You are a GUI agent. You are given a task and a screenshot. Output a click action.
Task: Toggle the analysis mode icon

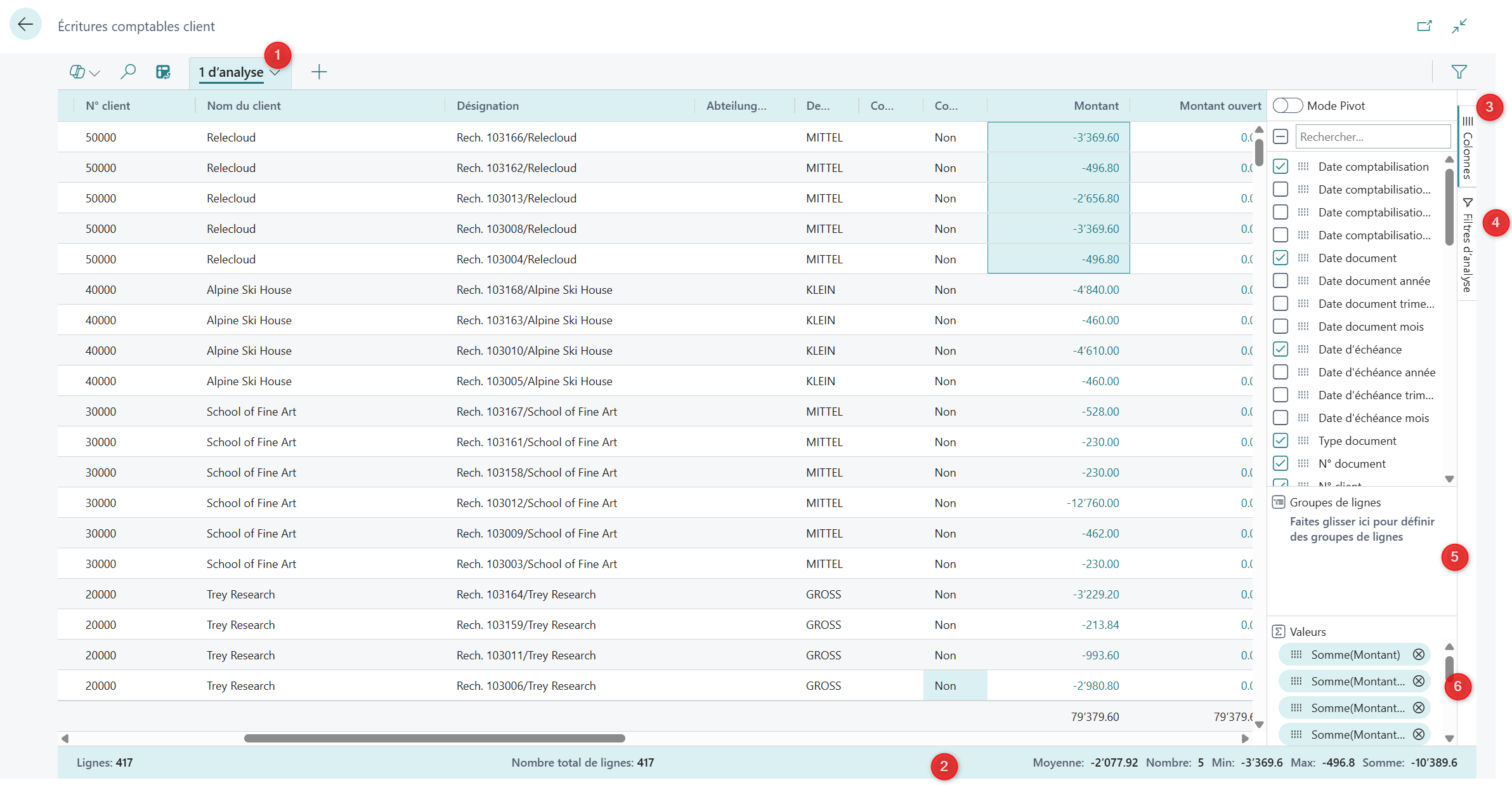[164, 72]
